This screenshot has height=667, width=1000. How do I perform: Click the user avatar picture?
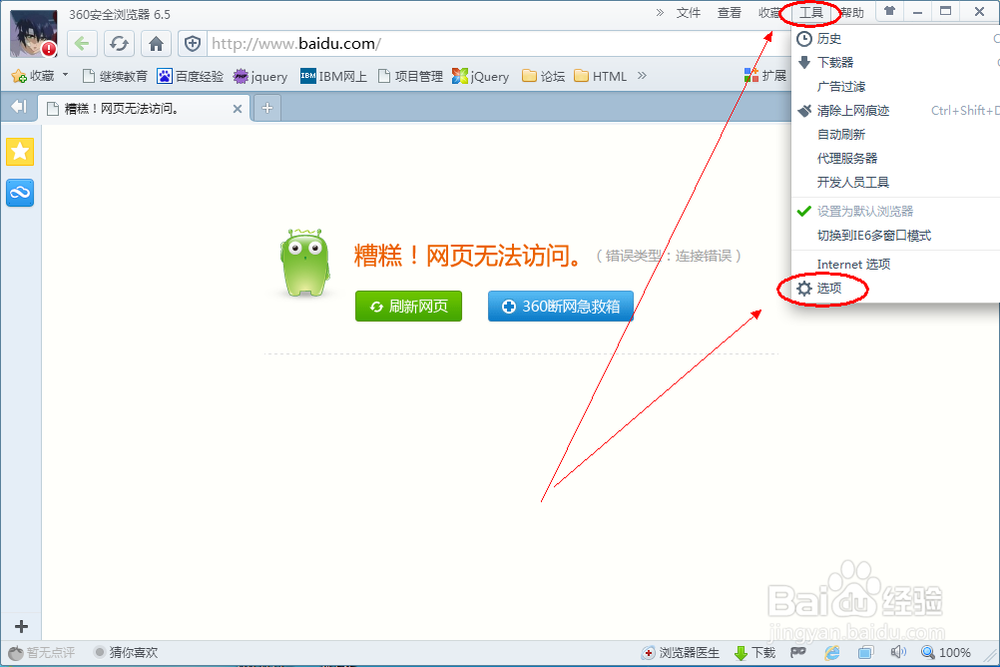tap(34, 34)
